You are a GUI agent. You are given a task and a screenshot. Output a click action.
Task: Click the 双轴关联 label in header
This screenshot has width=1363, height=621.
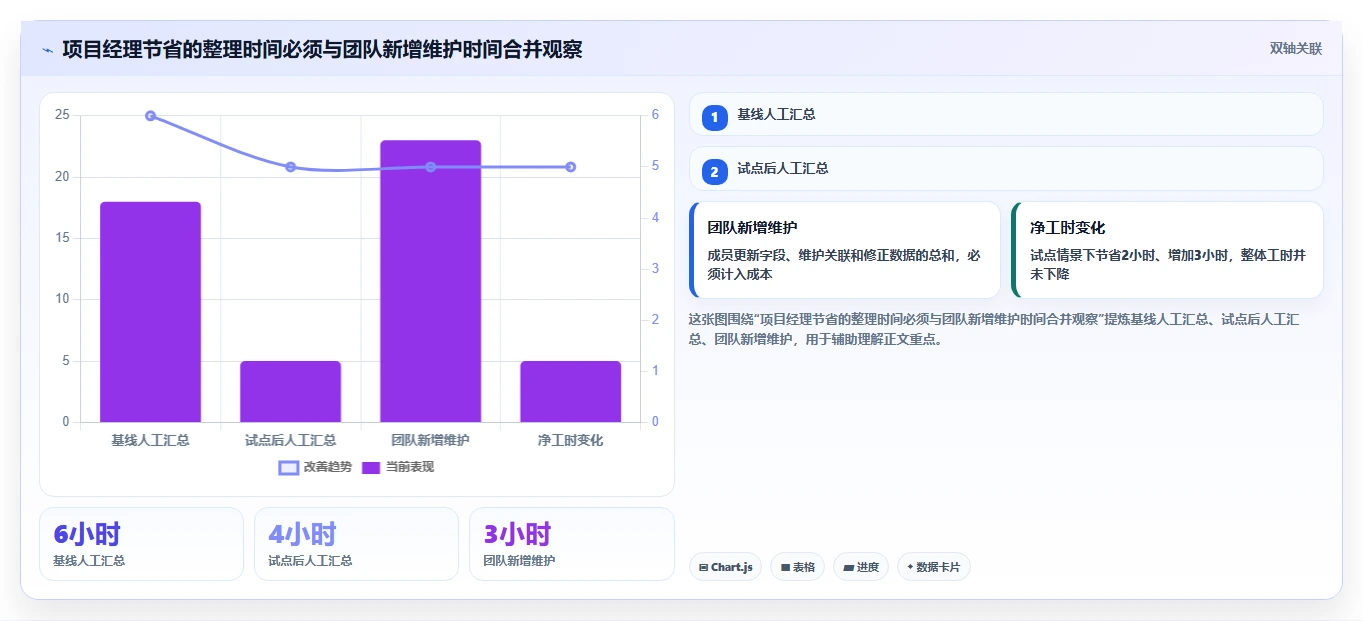[1296, 48]
